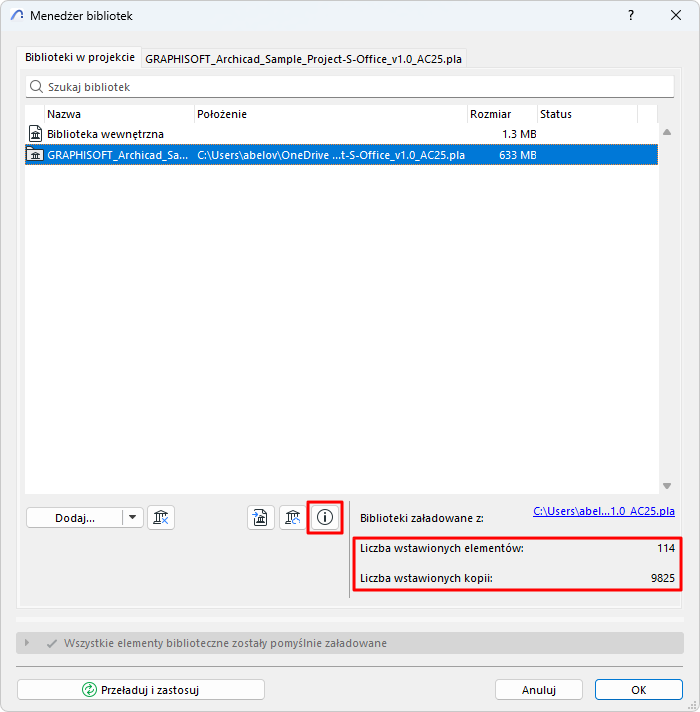Click the Liczba wstawionych elementów label
This screenshot has height=712, width=700.
pos(442,548)
